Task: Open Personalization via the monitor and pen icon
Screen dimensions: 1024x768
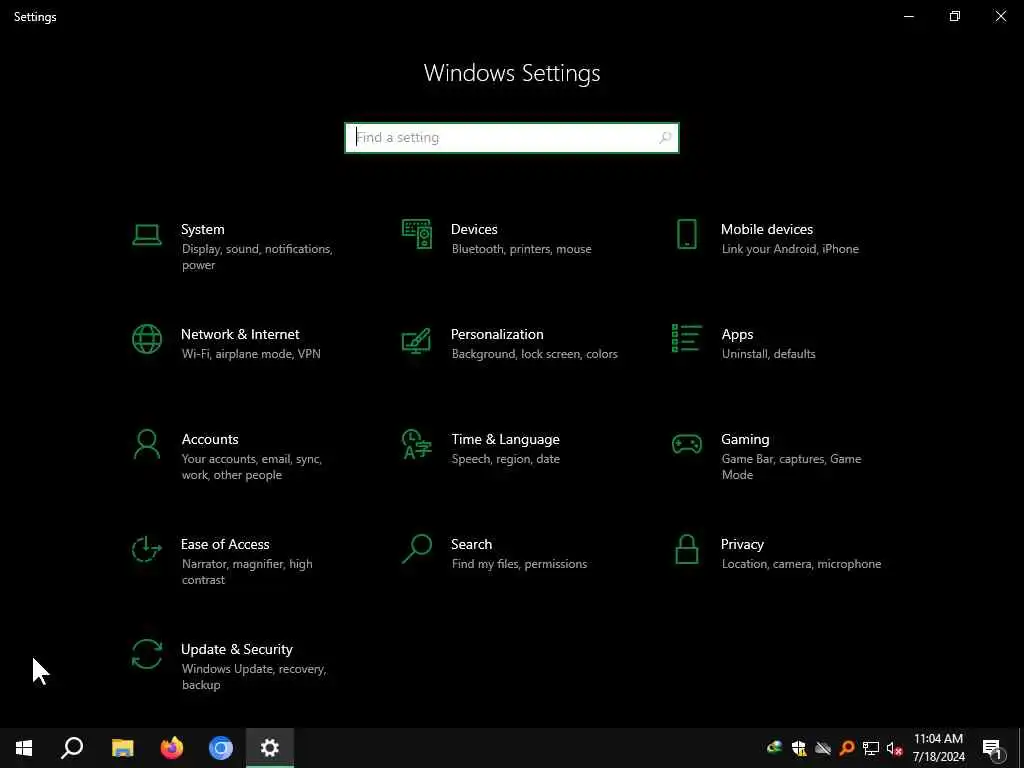Action: click(x=417, y=340)
